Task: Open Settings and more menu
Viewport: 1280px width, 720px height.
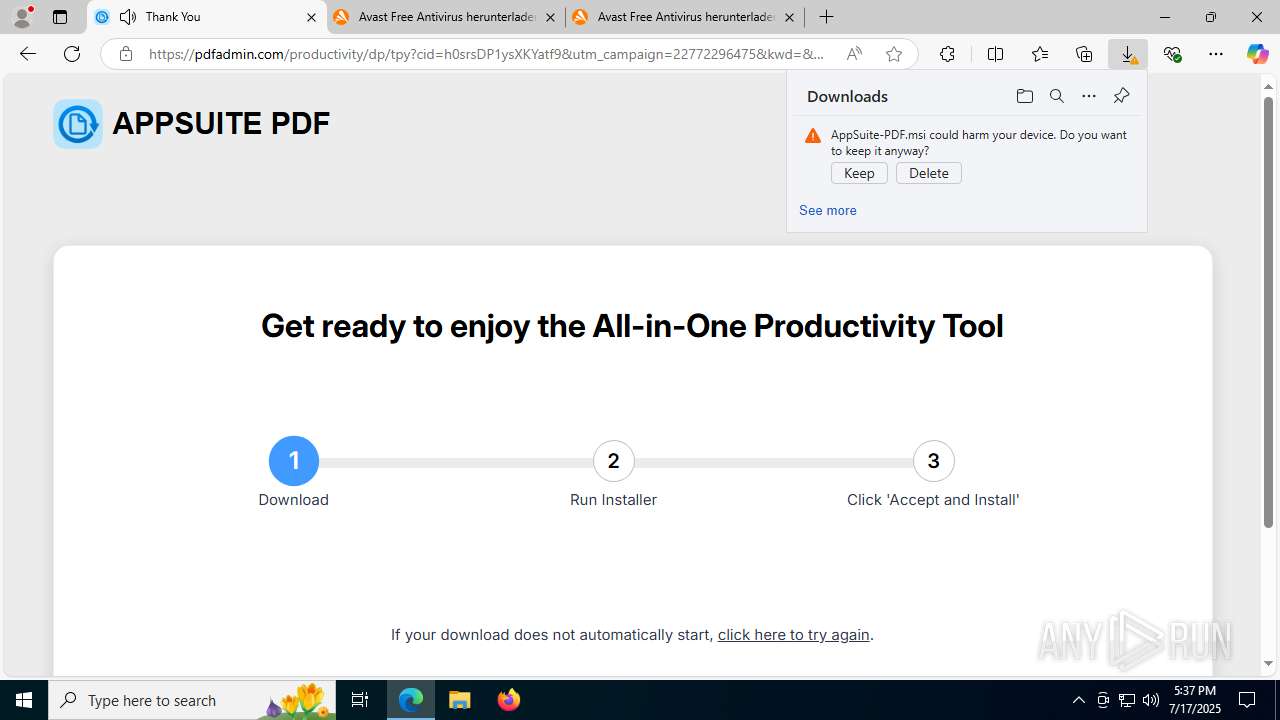Action: pos(1216,54)
